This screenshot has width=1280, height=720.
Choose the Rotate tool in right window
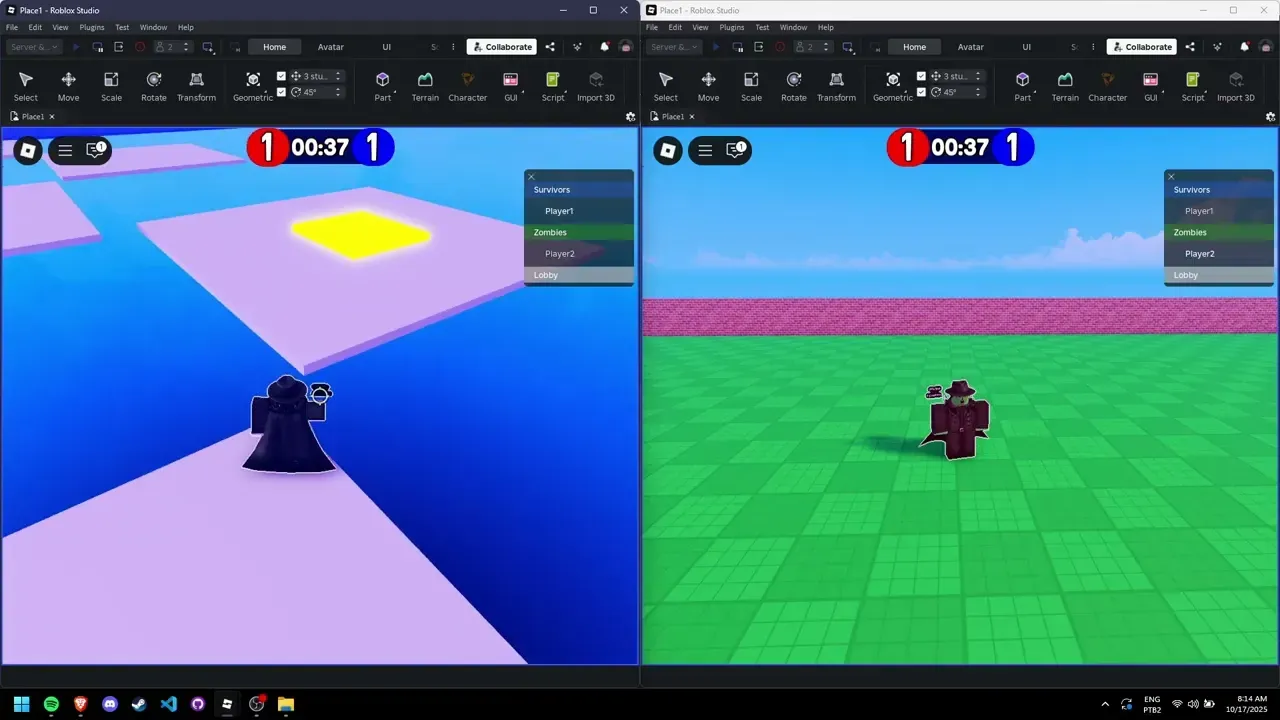794,86
